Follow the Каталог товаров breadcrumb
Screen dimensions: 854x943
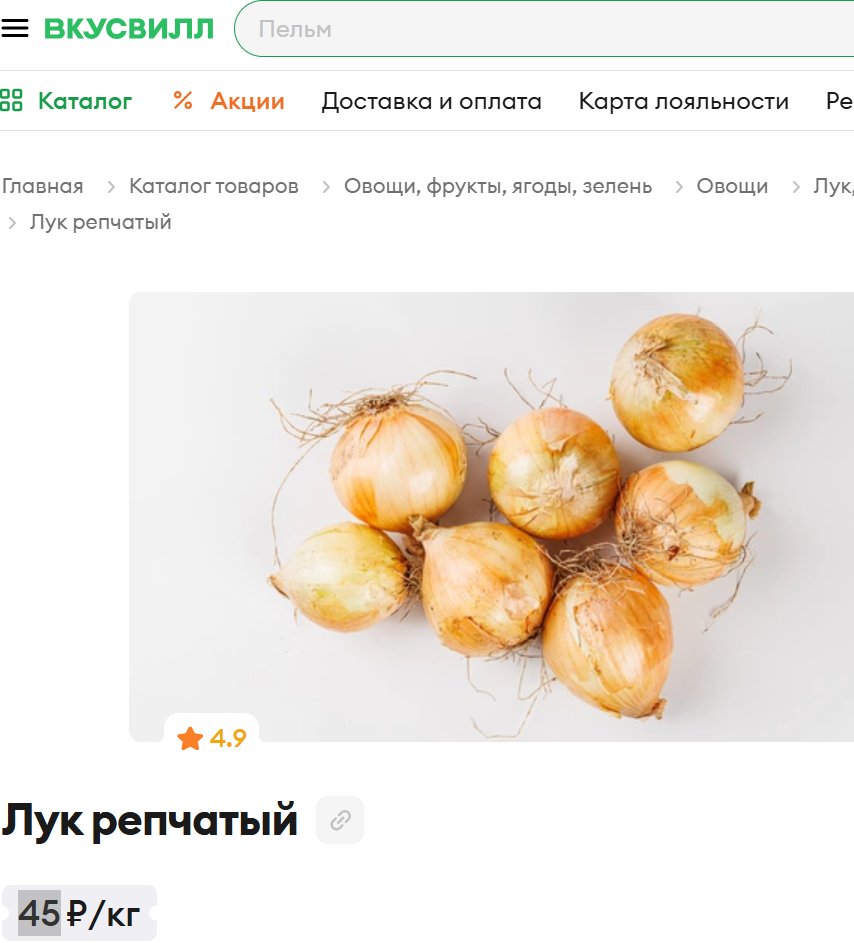coord(214,186)
